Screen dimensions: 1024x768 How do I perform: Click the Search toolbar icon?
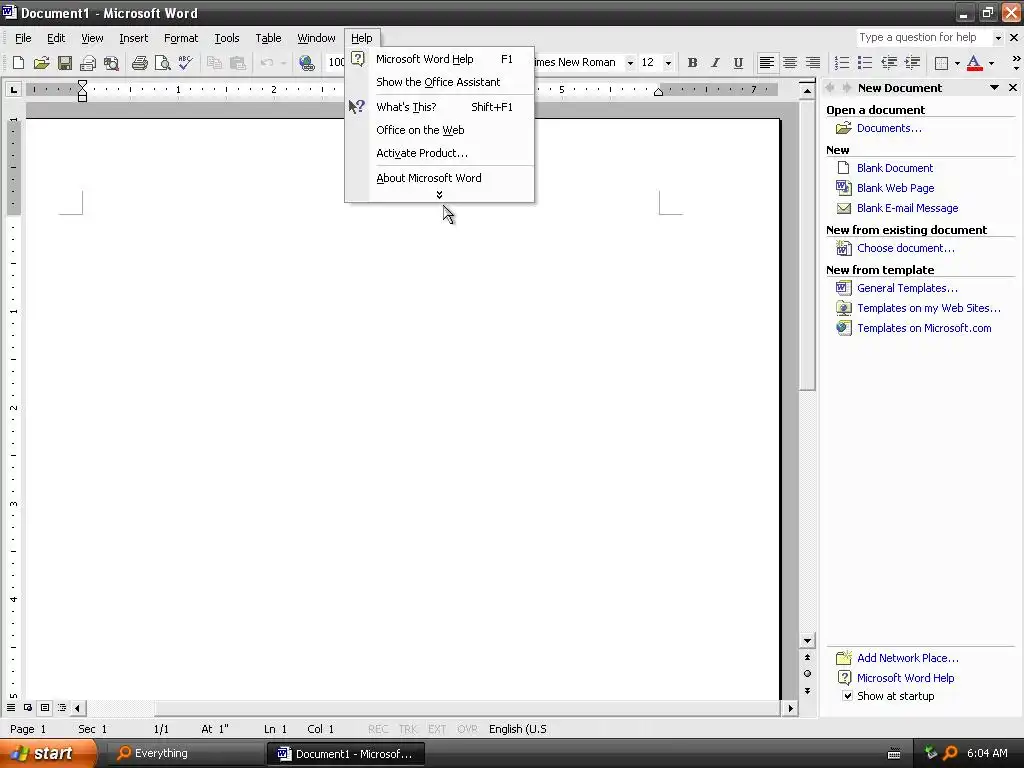(x=112, y=63)
